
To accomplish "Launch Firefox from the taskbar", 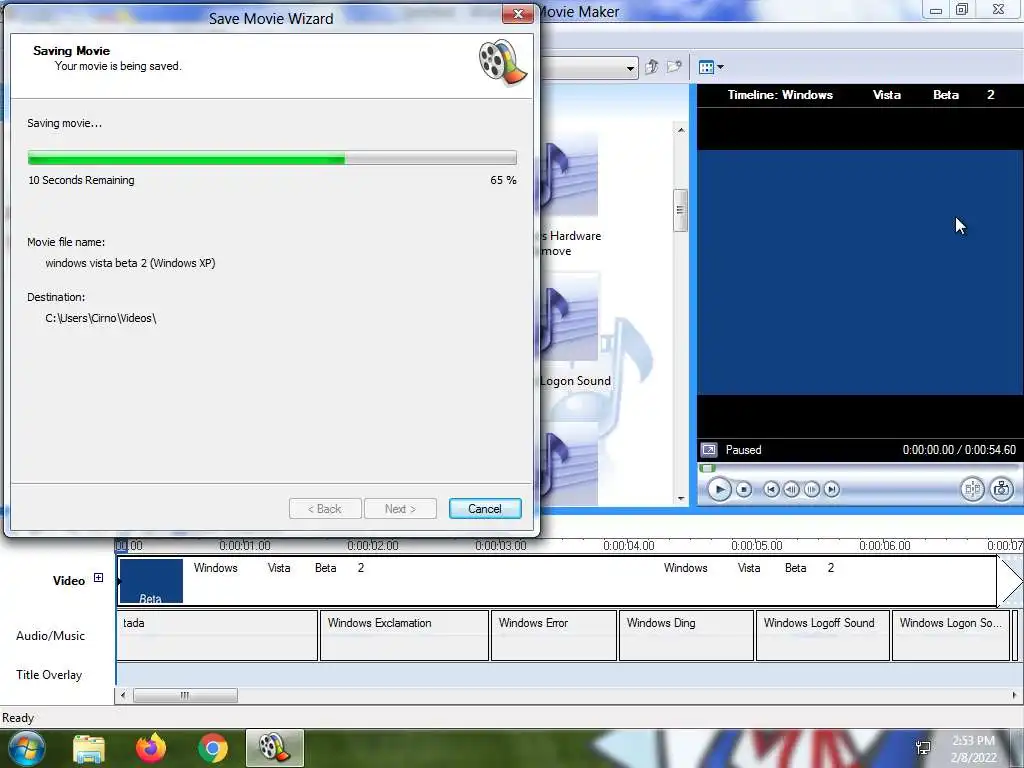I will point(151,748).
